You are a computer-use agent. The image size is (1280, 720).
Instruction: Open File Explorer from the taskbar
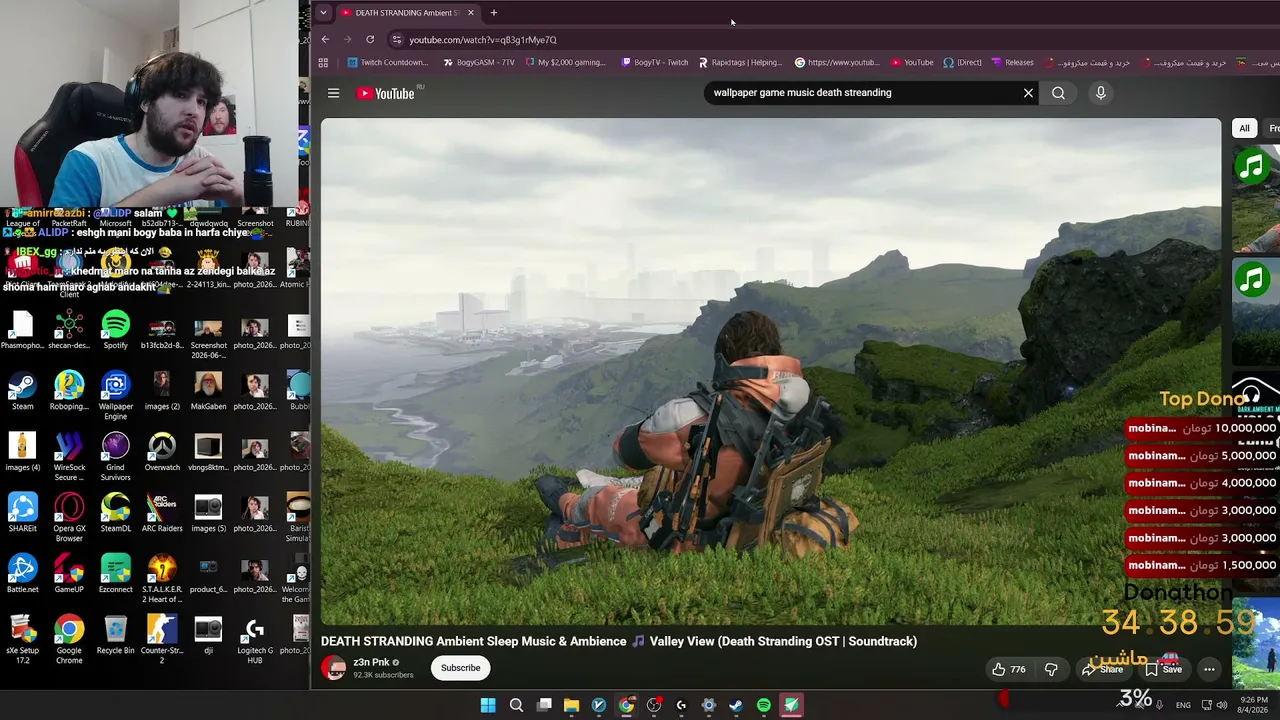pos(571,705)
